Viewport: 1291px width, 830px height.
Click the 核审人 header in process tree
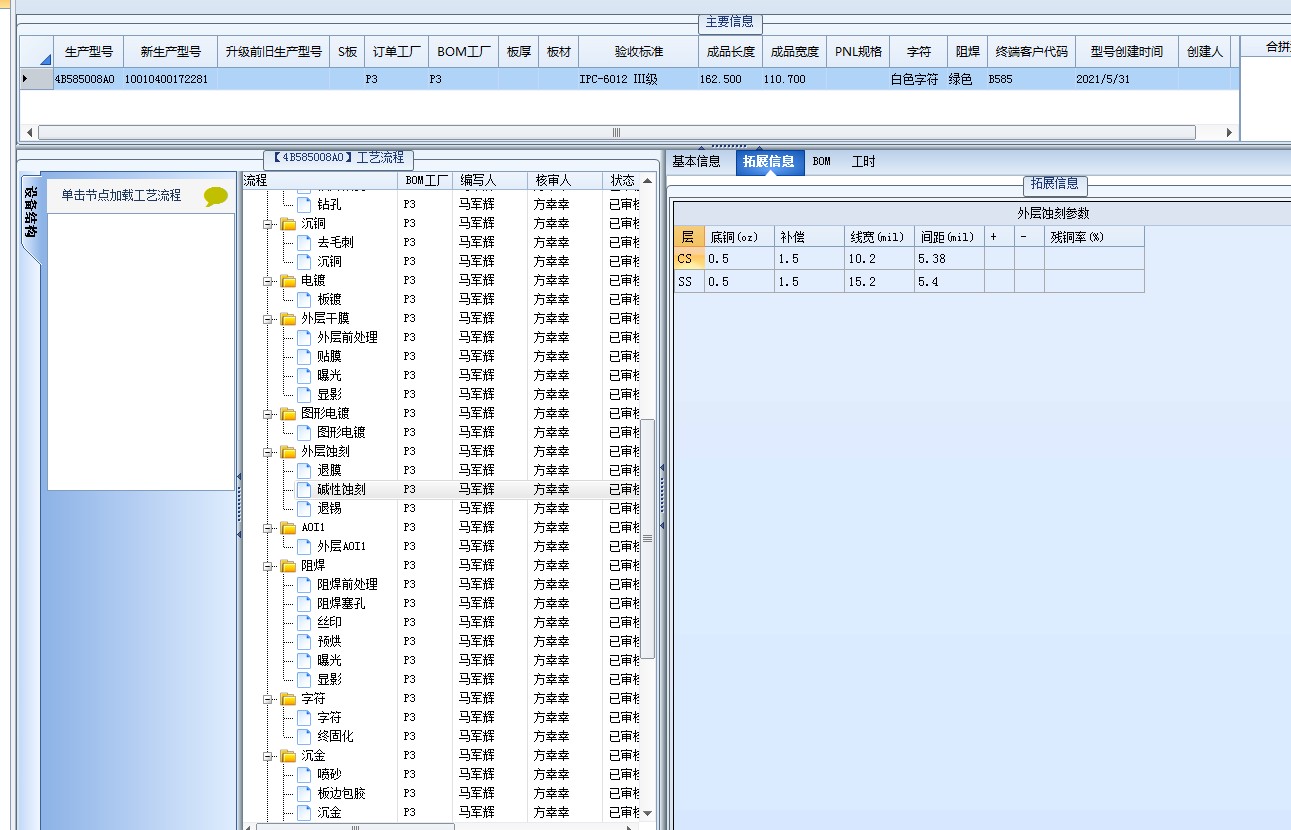click(x=565, y=180)
